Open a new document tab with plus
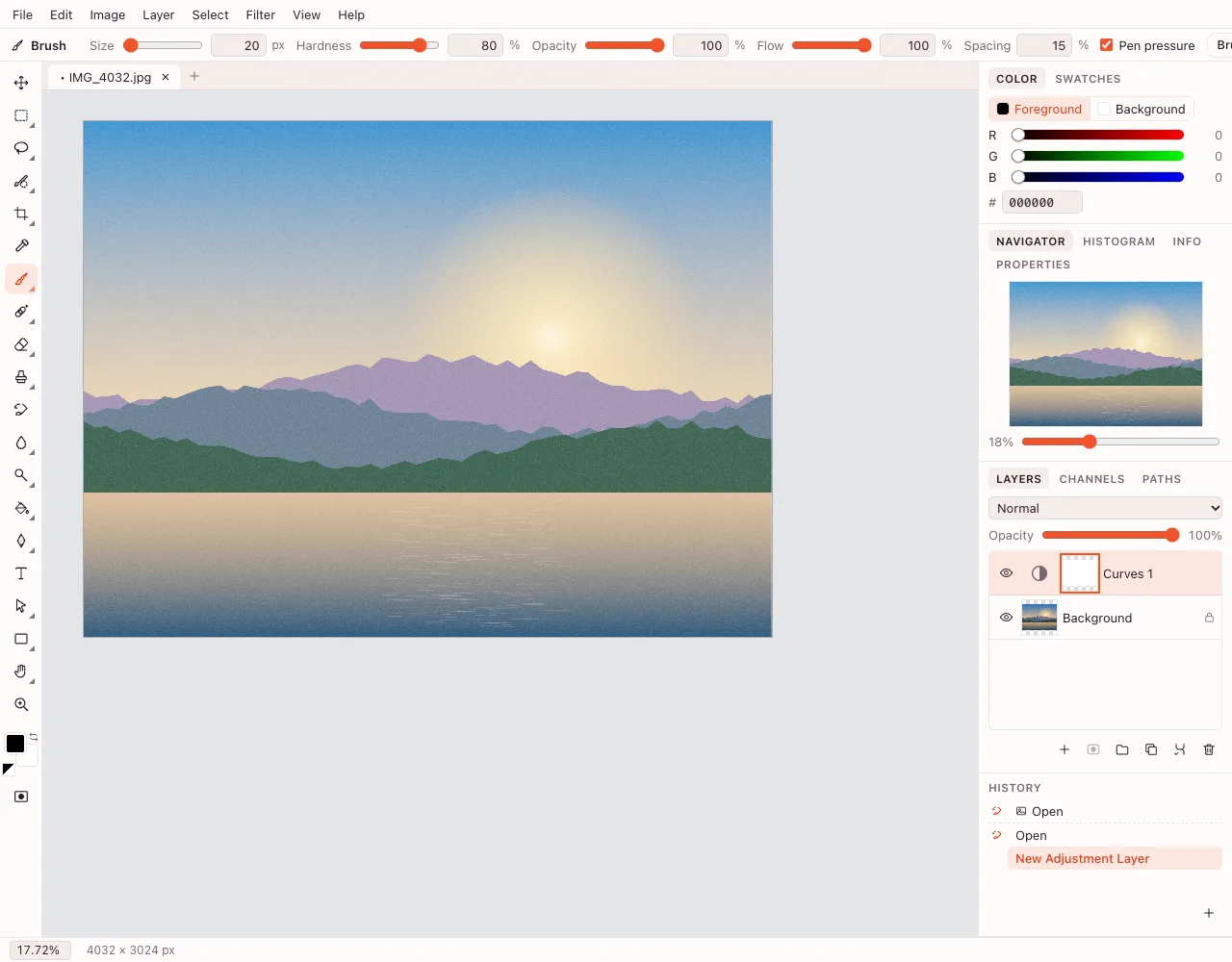 coord(194,76)
